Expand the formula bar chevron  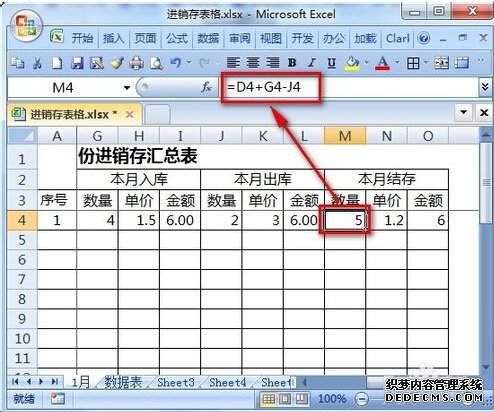click(485, 87)
